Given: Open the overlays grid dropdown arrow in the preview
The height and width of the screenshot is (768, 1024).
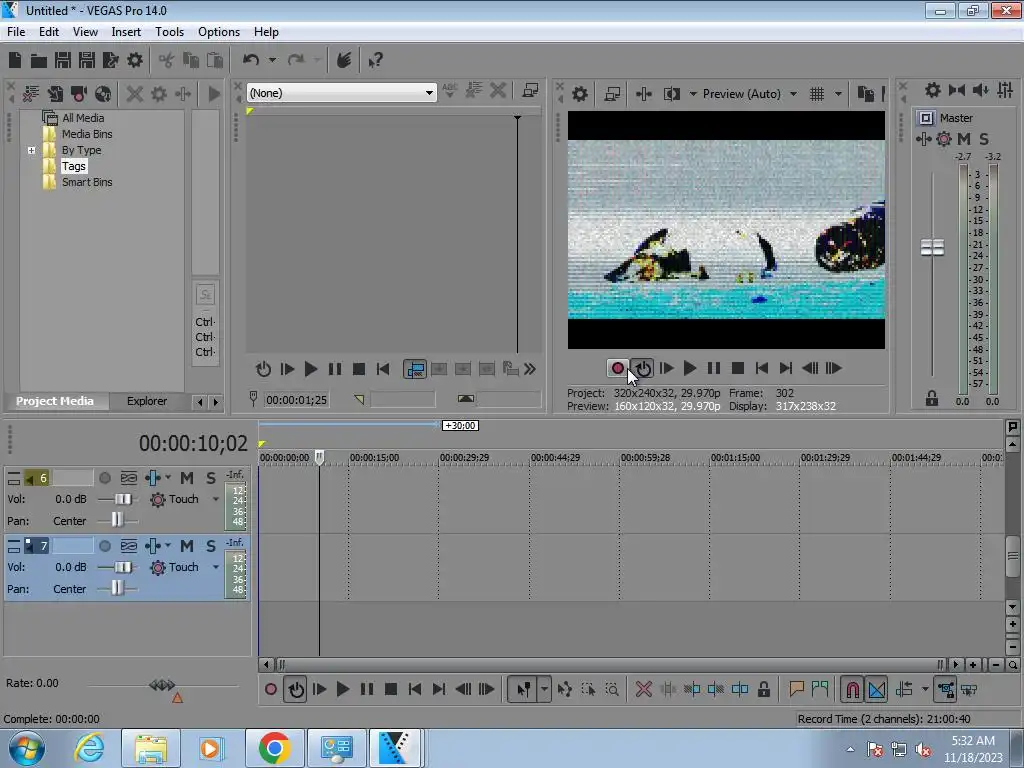Looking at the screenshot, I should 839,94.
